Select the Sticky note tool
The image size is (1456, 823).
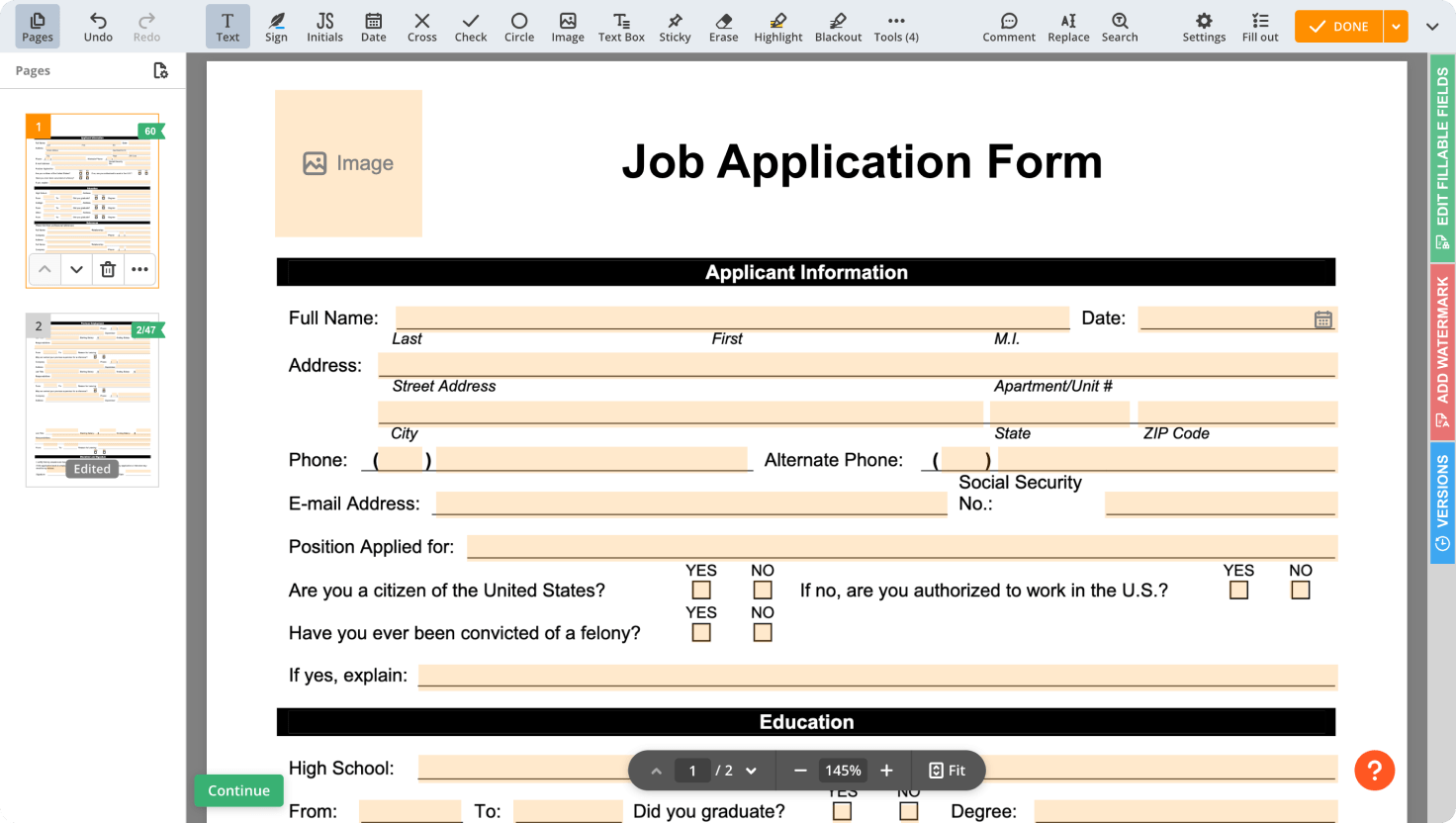point(675,26)
